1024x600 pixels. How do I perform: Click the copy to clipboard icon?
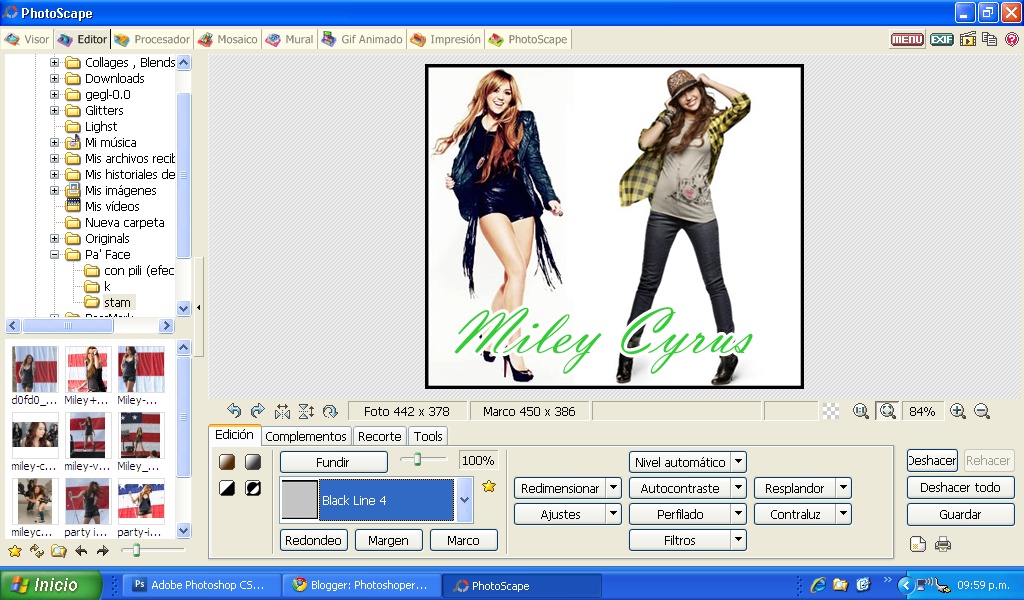click(x=988, y=40)
